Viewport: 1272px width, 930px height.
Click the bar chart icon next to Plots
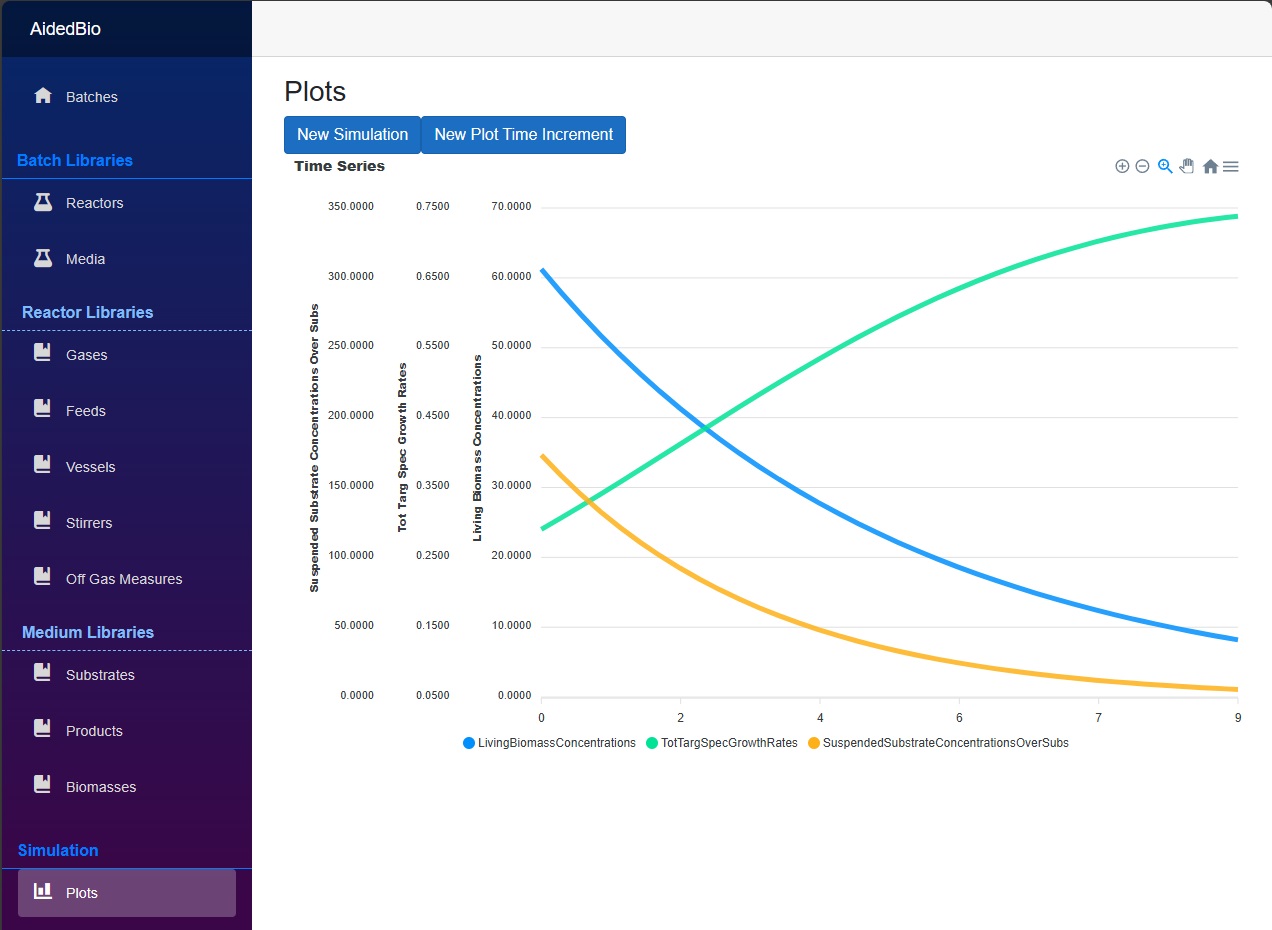pos(42,891)
